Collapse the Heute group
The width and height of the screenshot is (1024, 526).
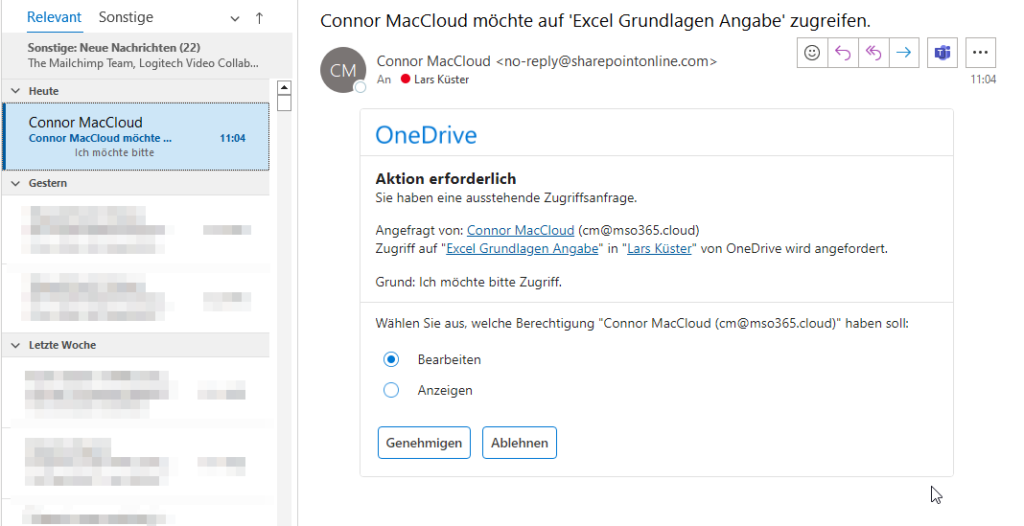click(16, 91)
